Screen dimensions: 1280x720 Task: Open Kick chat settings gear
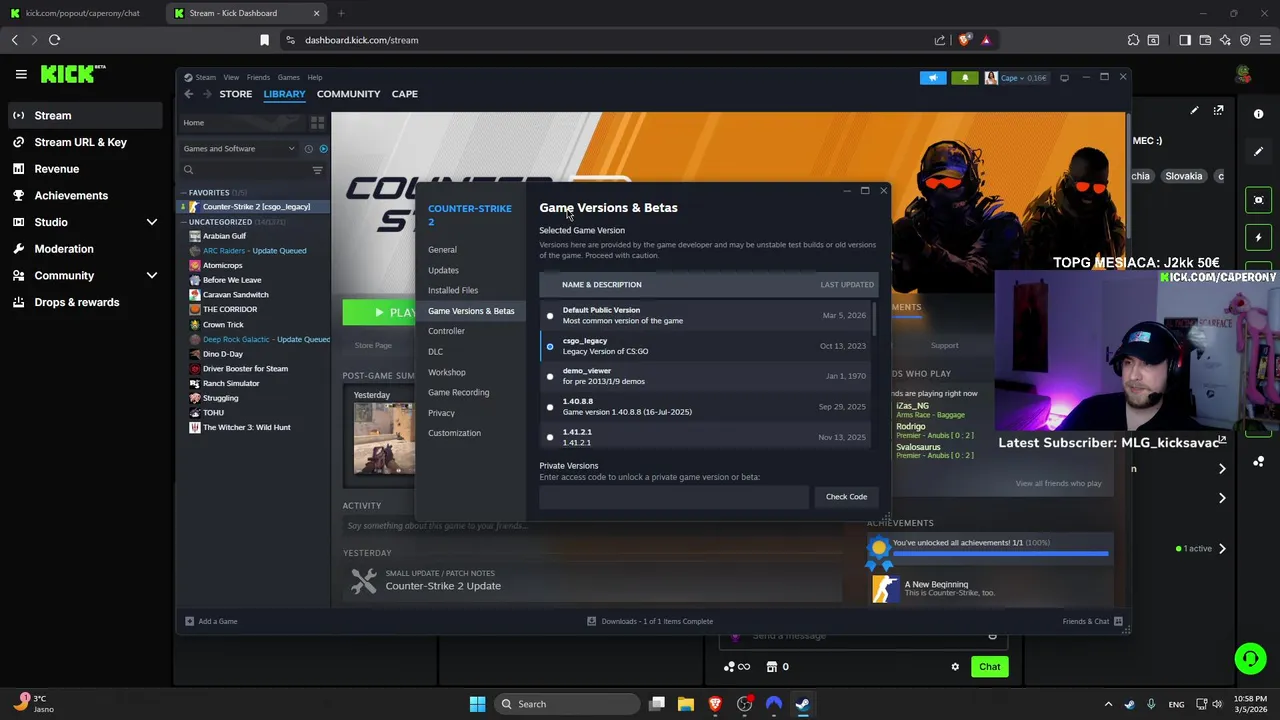955,667
